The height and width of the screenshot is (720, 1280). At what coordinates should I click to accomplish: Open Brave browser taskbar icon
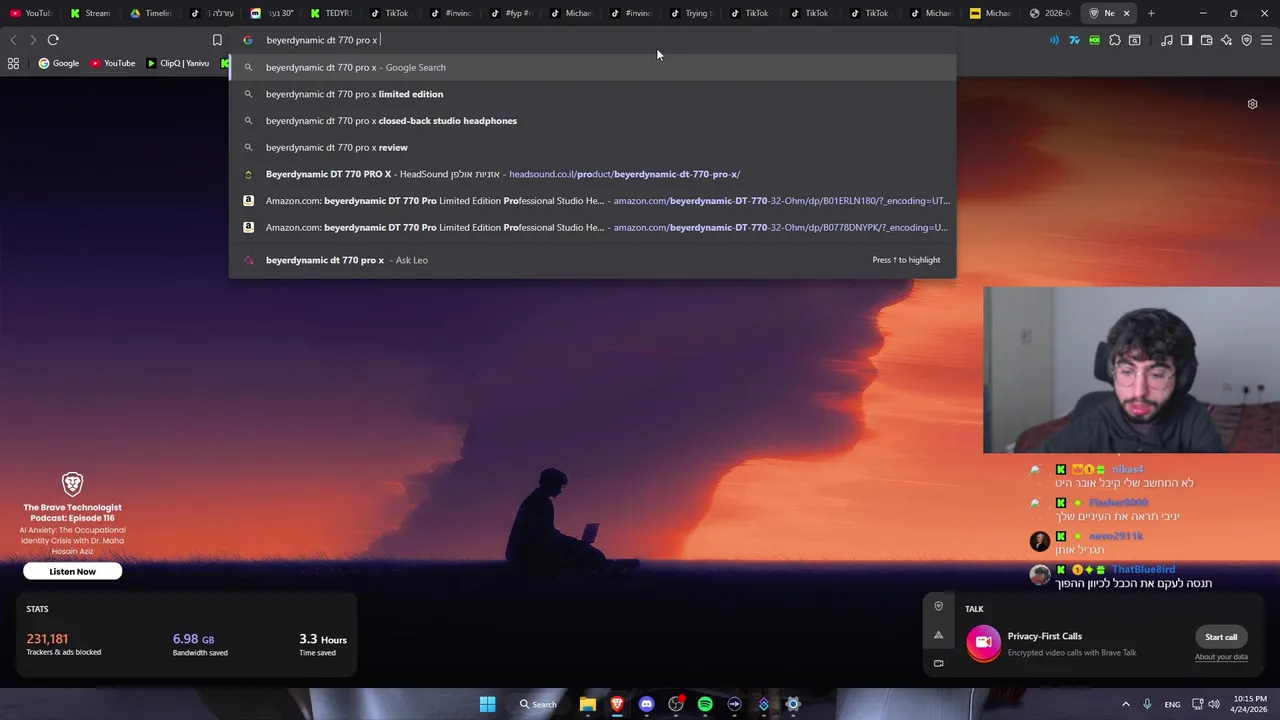click(617, 704)
